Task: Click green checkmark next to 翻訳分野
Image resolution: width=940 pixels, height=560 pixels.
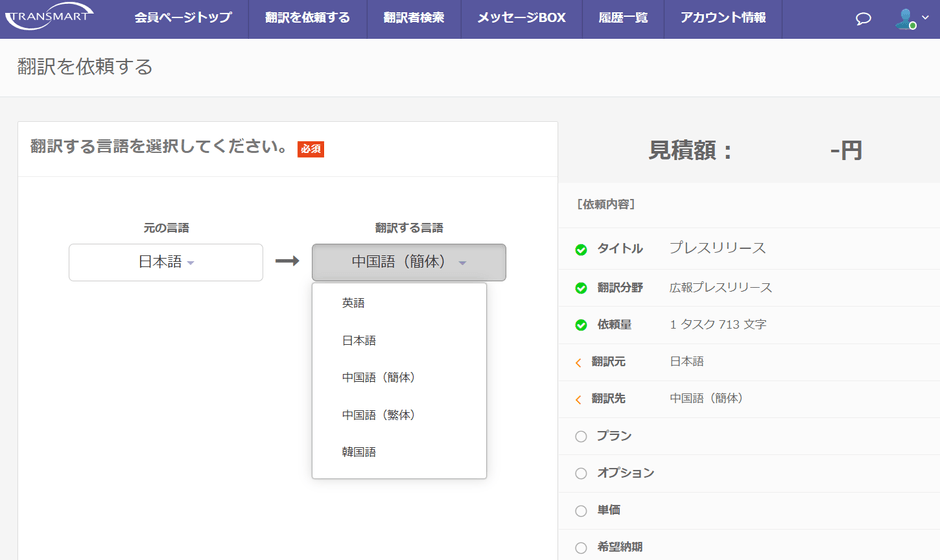Action: pyautogui.click(x=581, y=288)
